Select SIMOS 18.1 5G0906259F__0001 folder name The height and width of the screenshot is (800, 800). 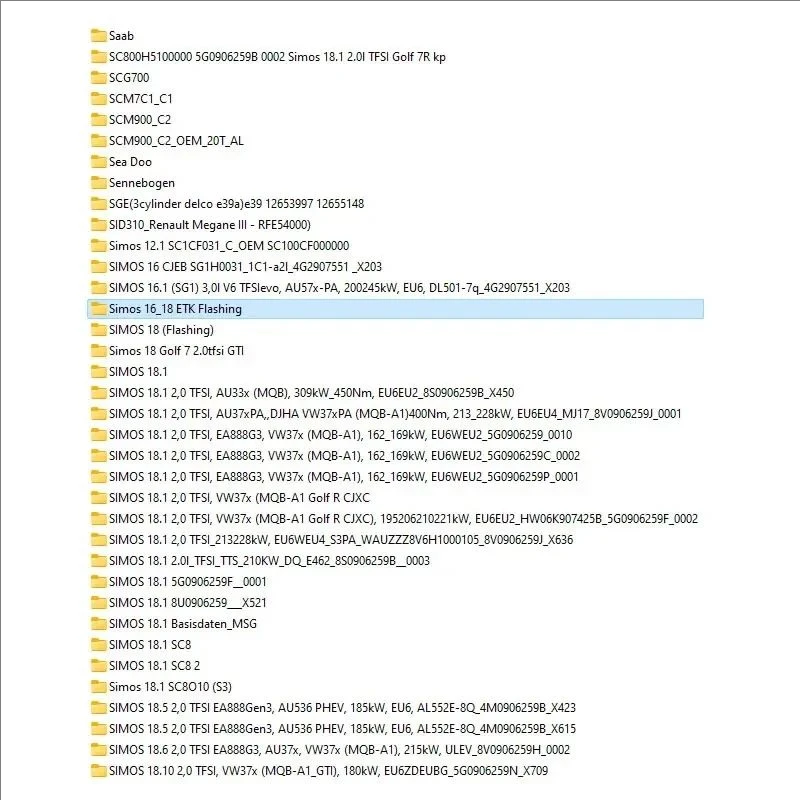tap(188, 582)
